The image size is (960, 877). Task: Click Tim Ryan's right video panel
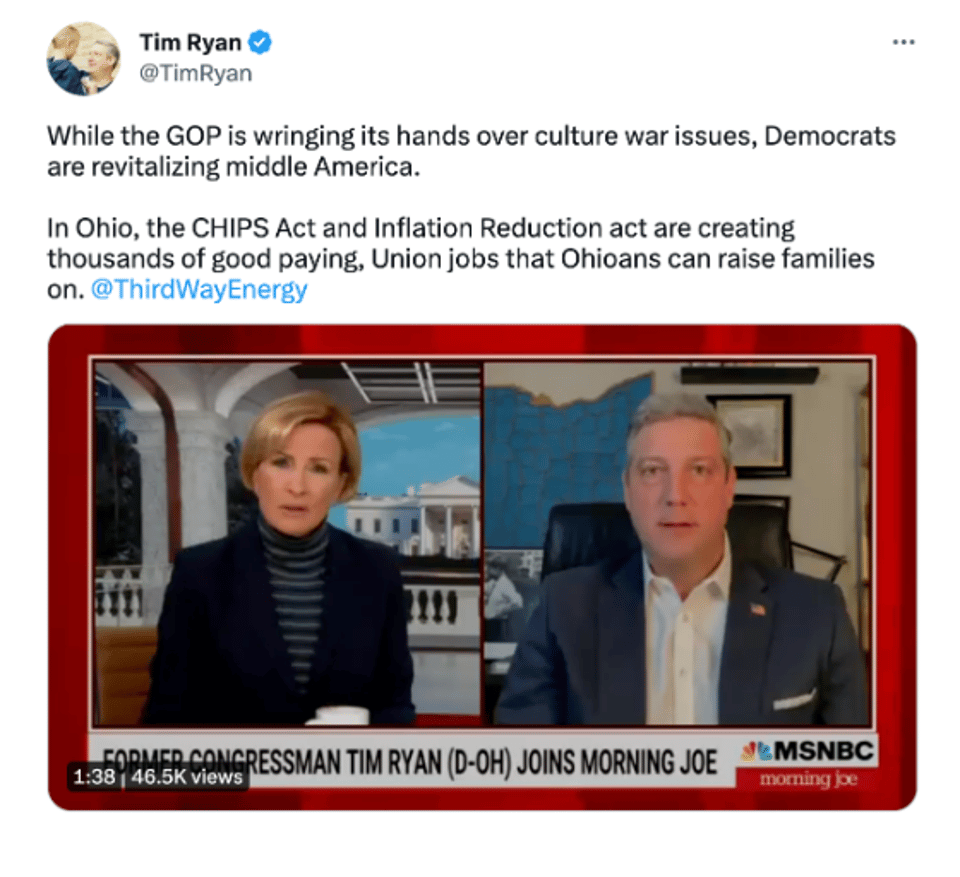[678, 544]
